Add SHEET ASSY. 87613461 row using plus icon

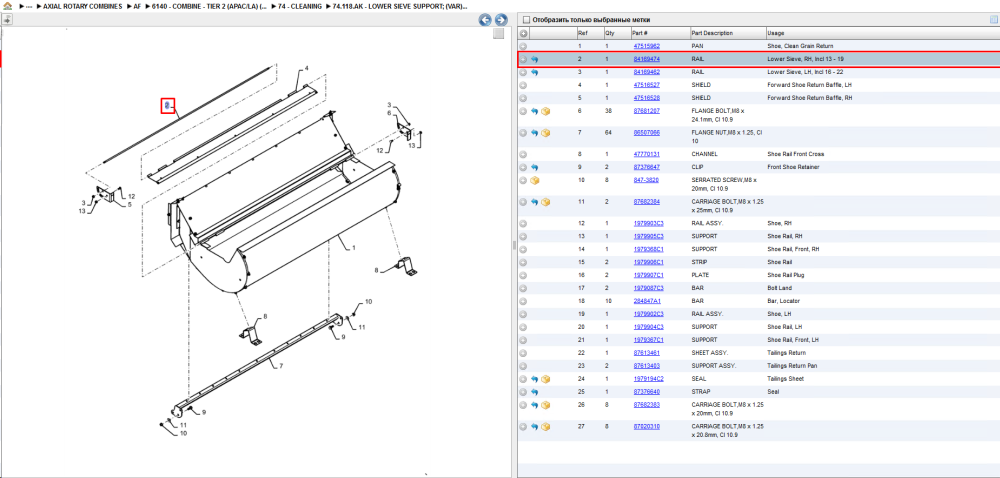pos(523,352)
